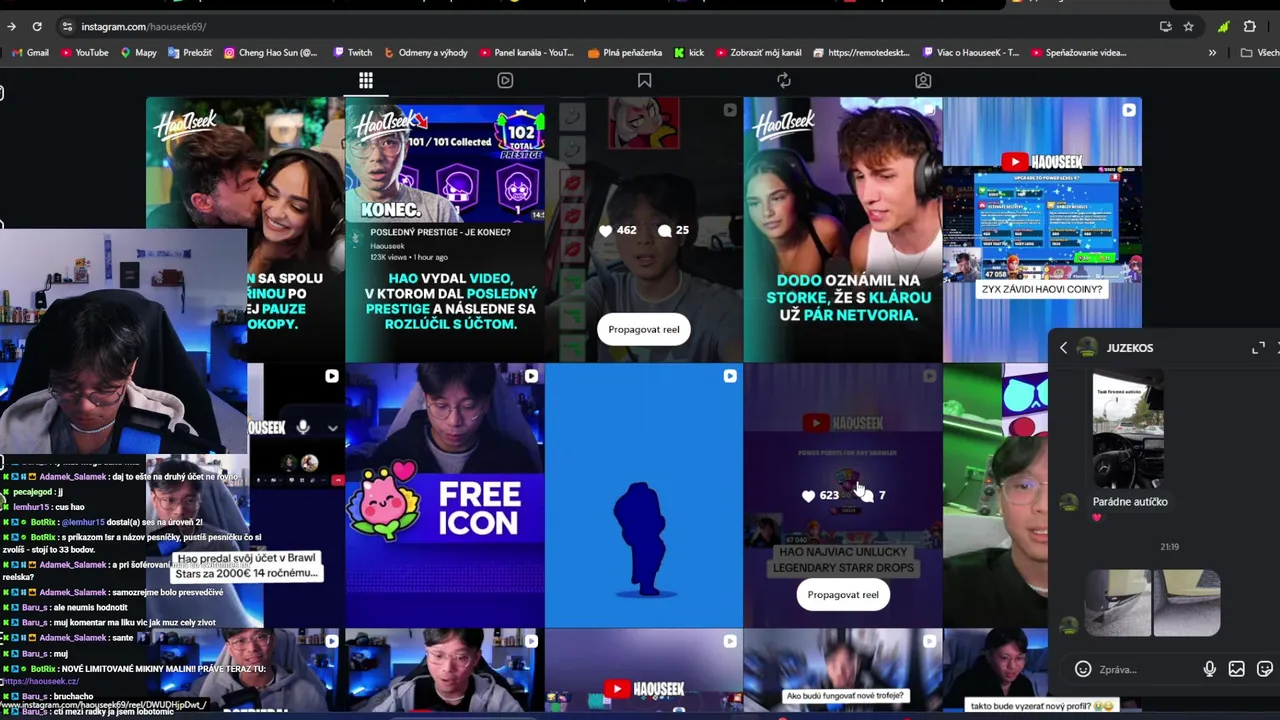Open the browser extensions puzzle icon

click(x=1250, y=26)
